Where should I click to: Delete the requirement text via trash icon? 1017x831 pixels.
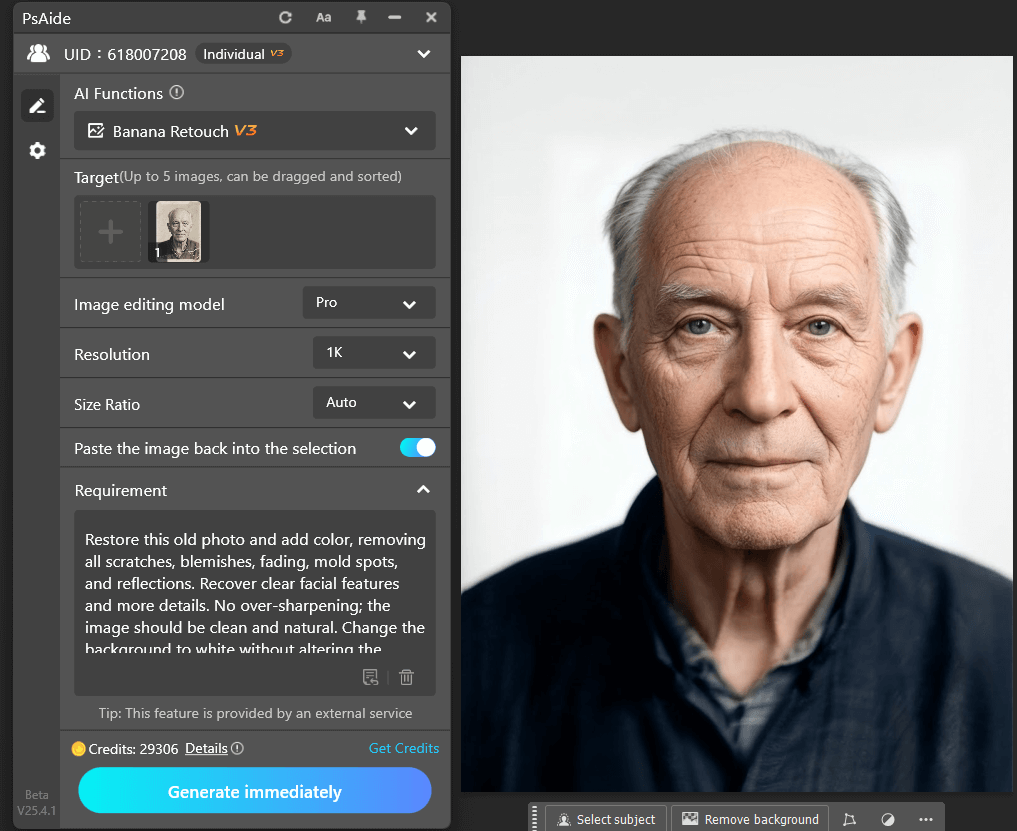[406, 677]
